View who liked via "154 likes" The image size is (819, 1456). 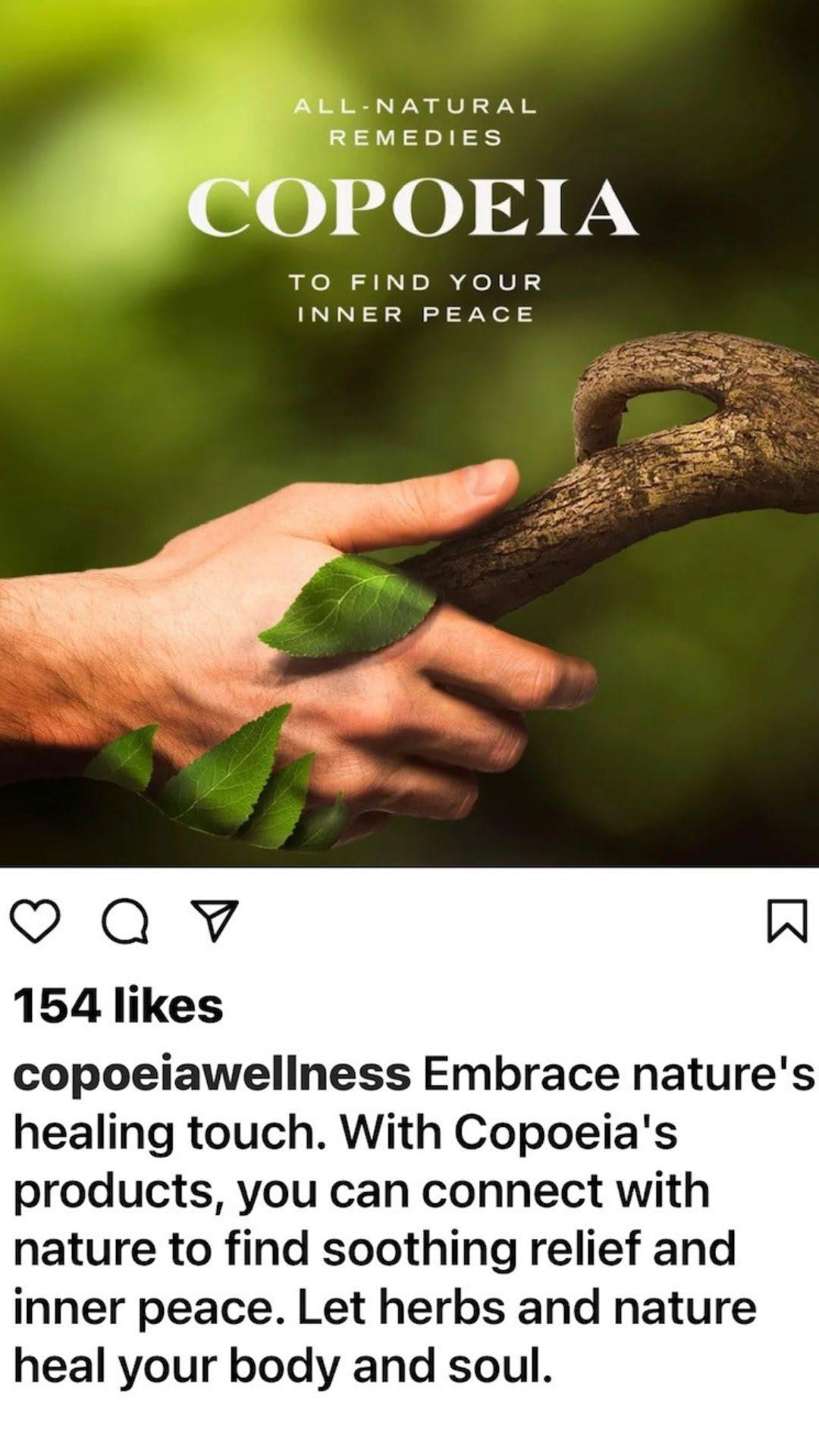(118, 1006)
